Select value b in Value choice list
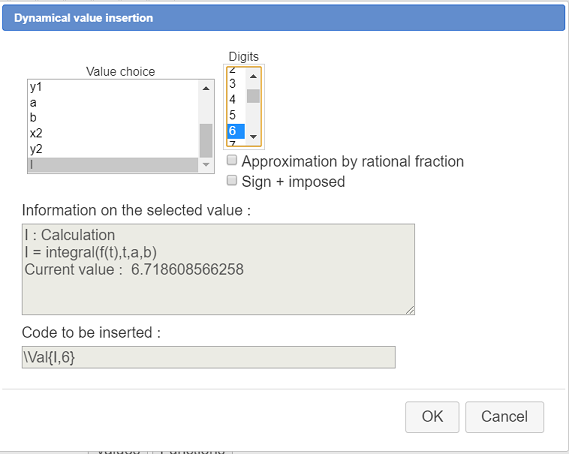Viewport: 569px width, 454px height. (113, 118)
